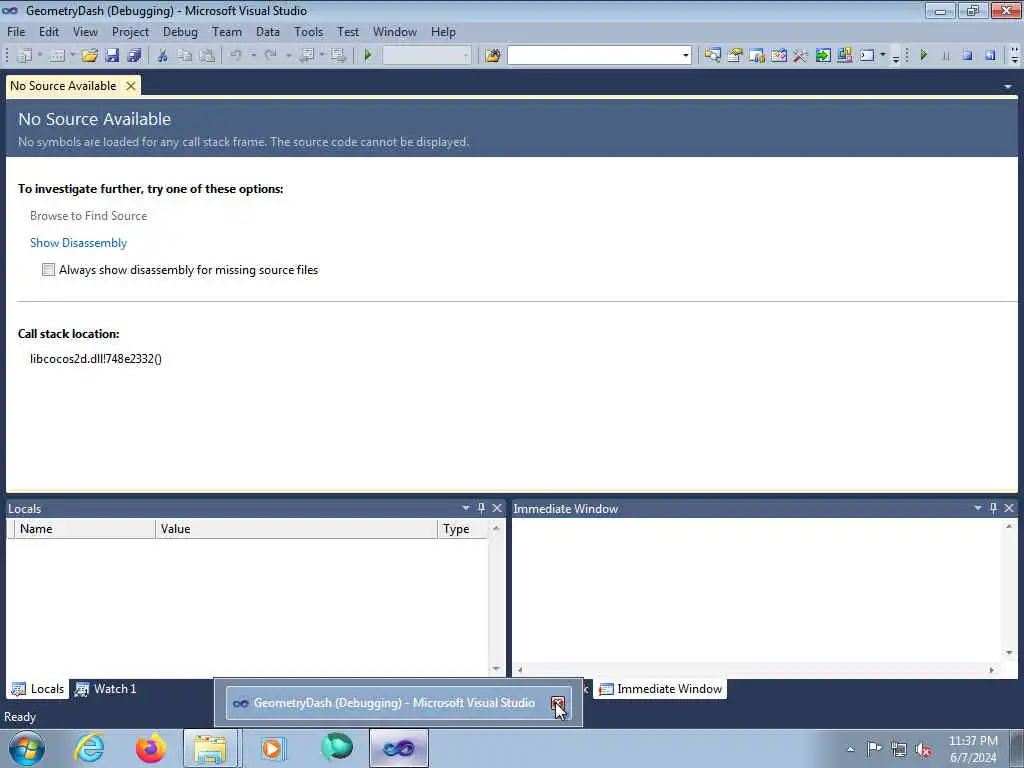The height and width of the screenshot is (768, 1024).
Task: Close the Locals panel
Action: tap(497, 508)
